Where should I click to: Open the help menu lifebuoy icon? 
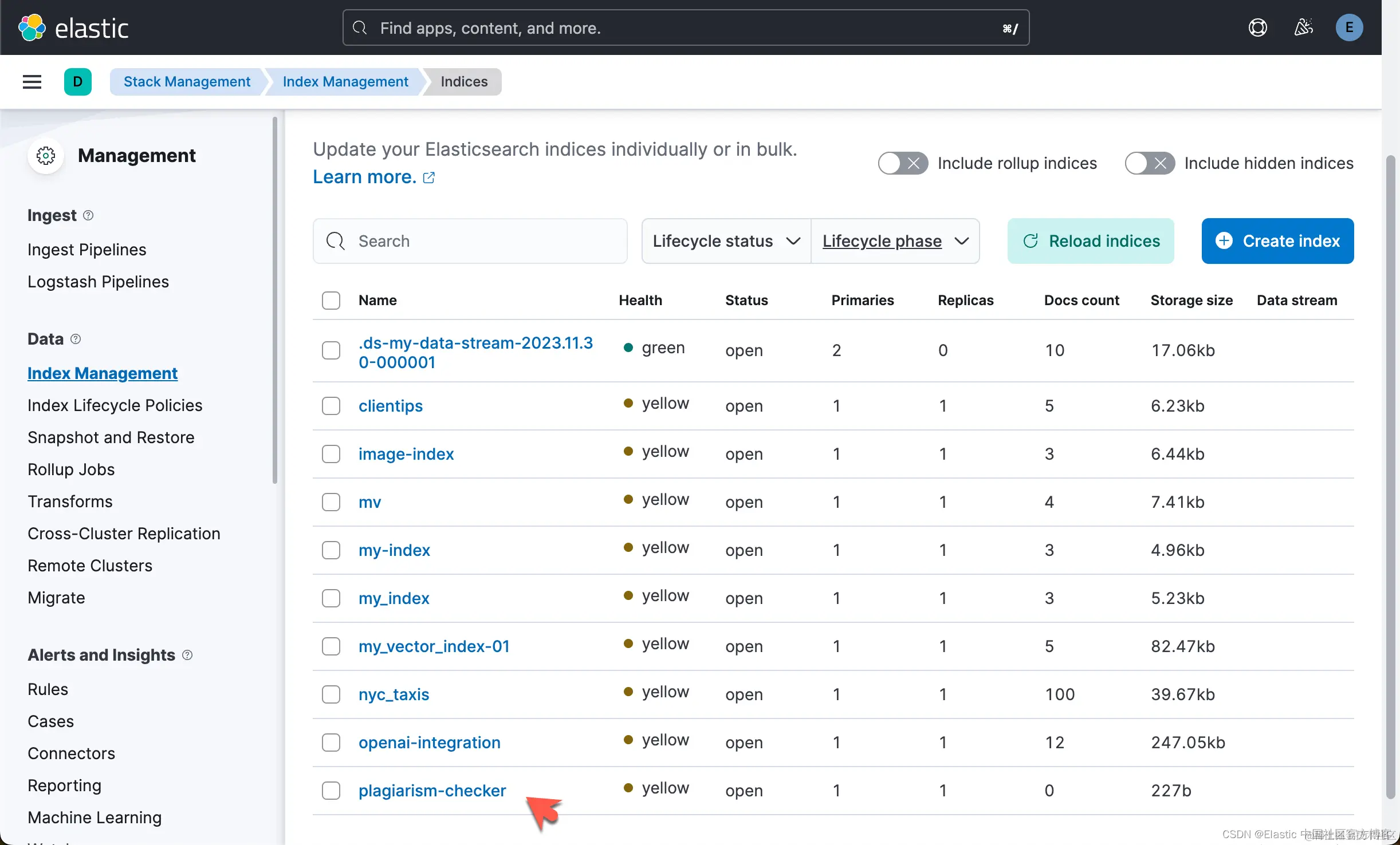1257,27
